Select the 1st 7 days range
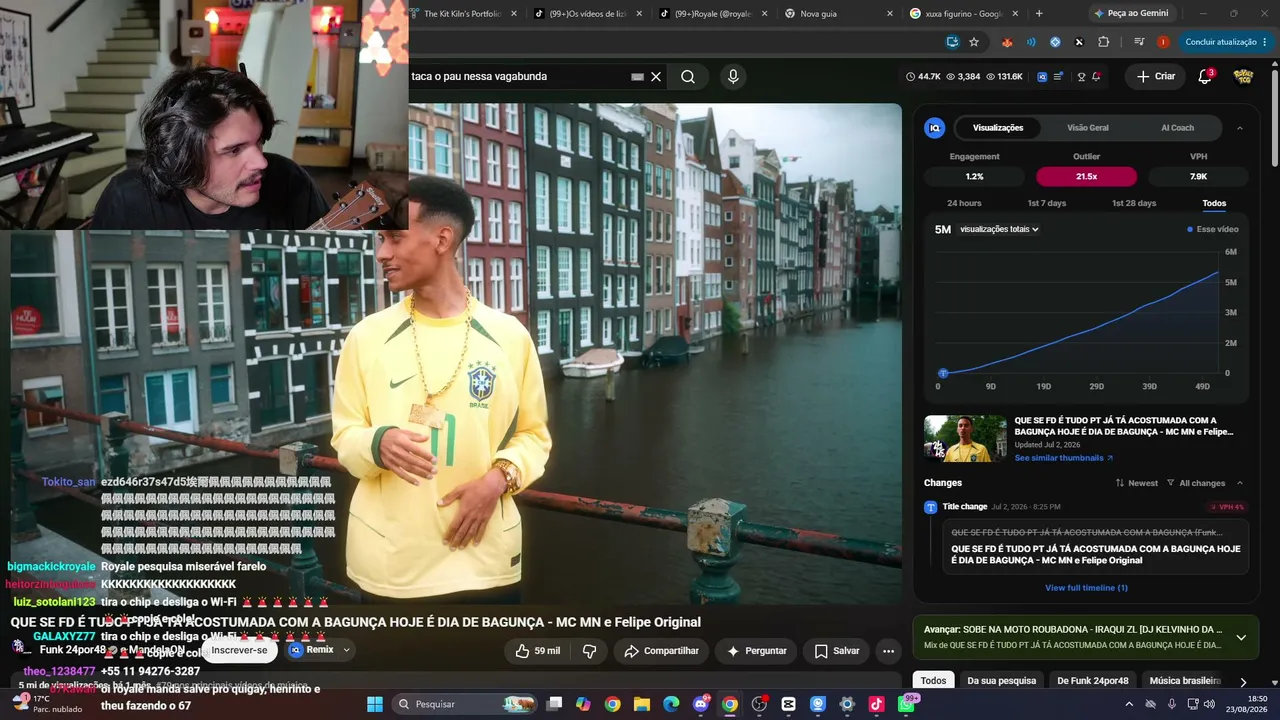The height and width of the screenshot is (720, 1280). tap(1047, 203)
